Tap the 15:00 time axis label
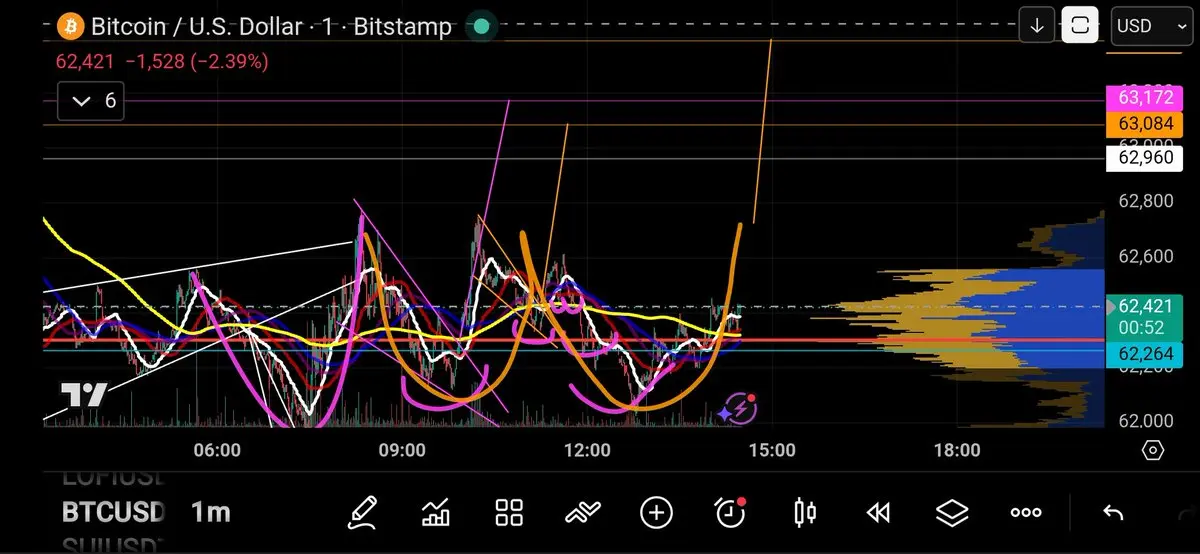The width and height of the screenshot is (1200, 554). coord(772,451)
